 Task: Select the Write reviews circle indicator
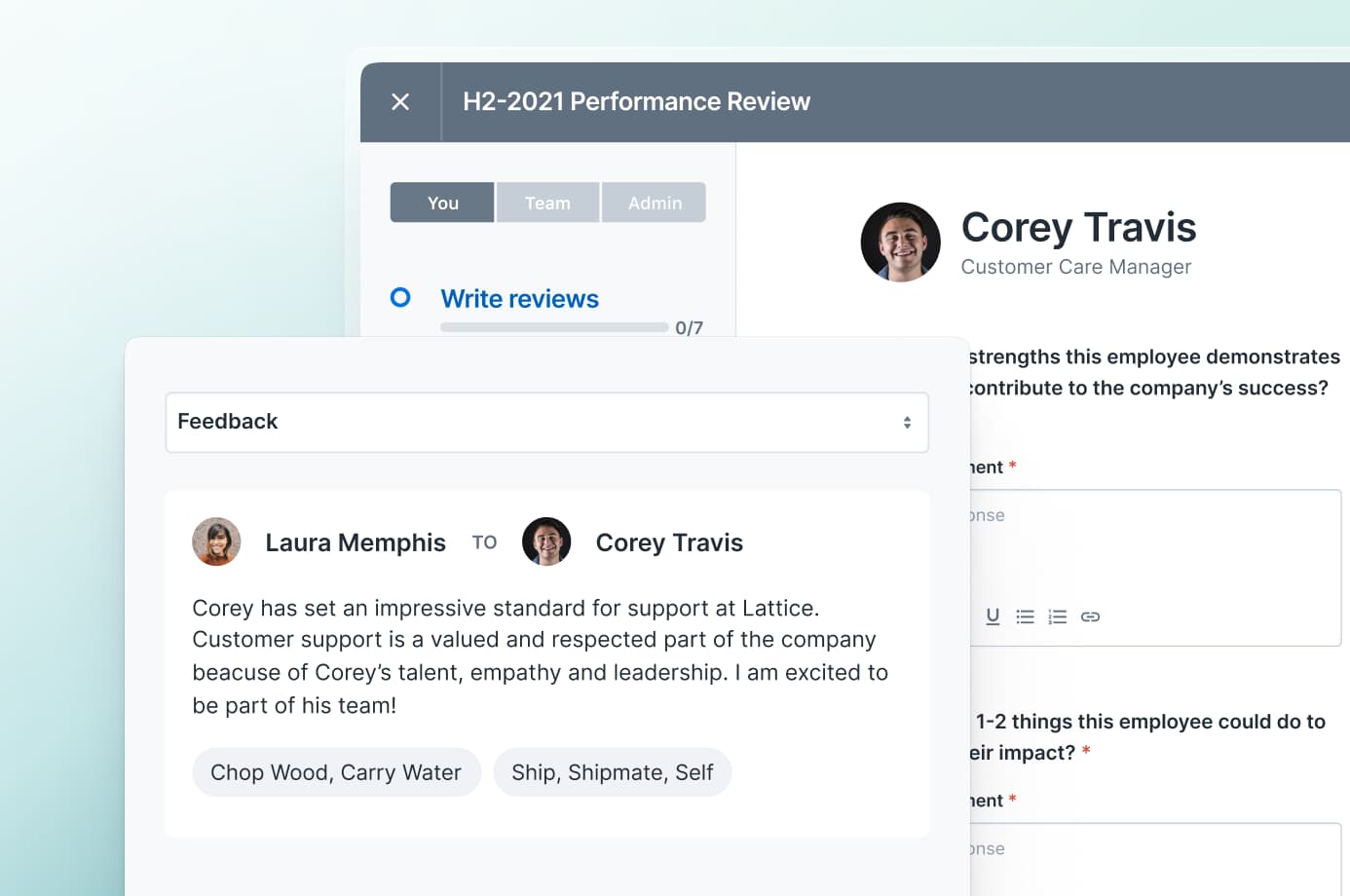pyautogui.click(x=400, y=297)
